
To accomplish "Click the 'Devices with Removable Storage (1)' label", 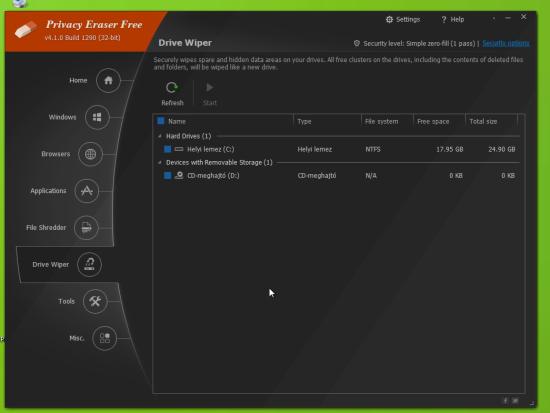I will click(219, 162).
